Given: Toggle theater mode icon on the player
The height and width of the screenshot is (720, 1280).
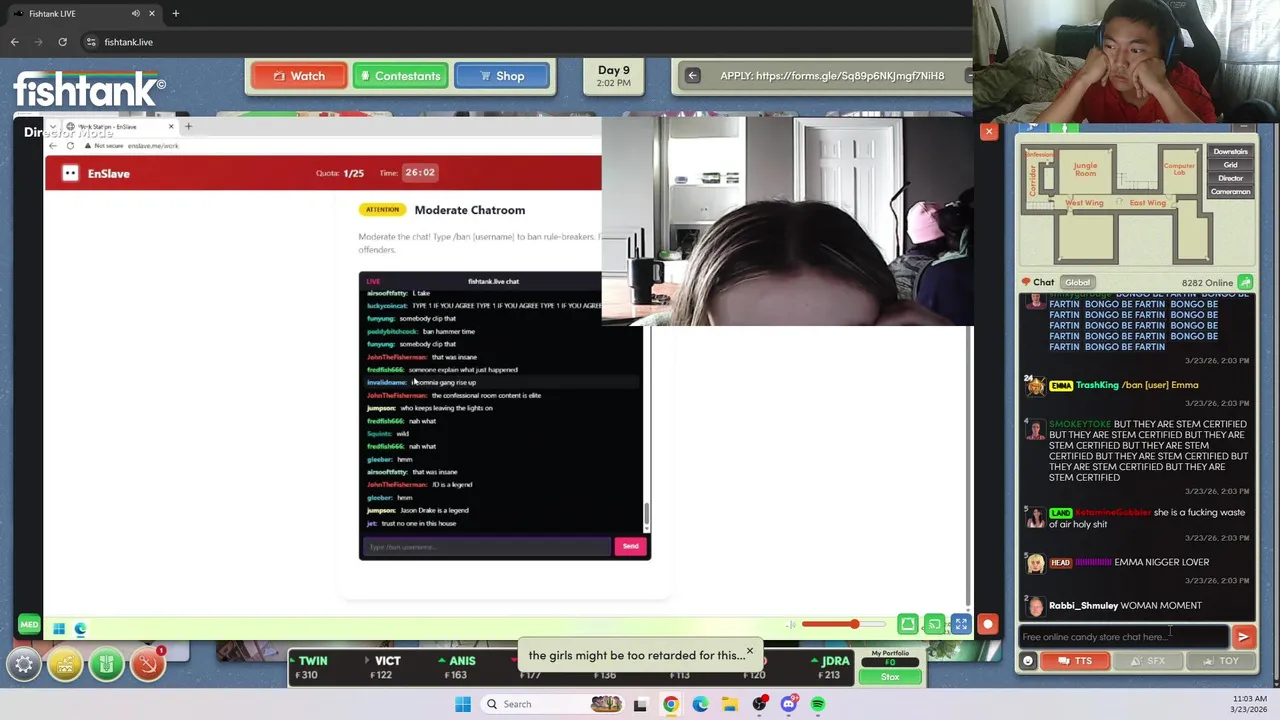Looking at the screenshot, I should pos(907,625).
